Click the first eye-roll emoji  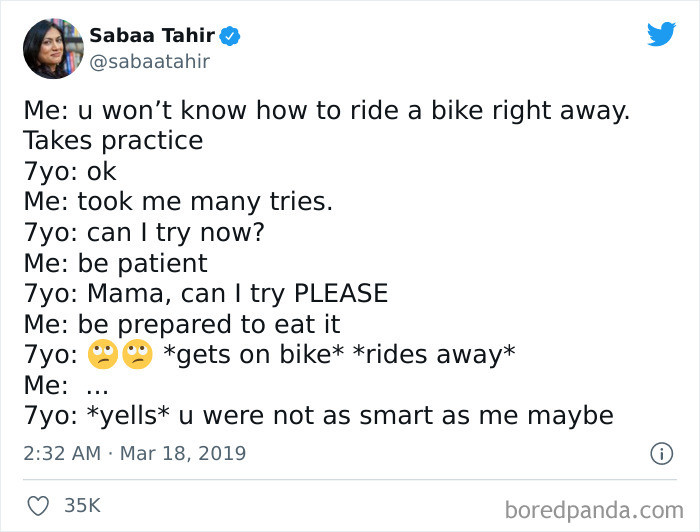[x=103, y=355]
